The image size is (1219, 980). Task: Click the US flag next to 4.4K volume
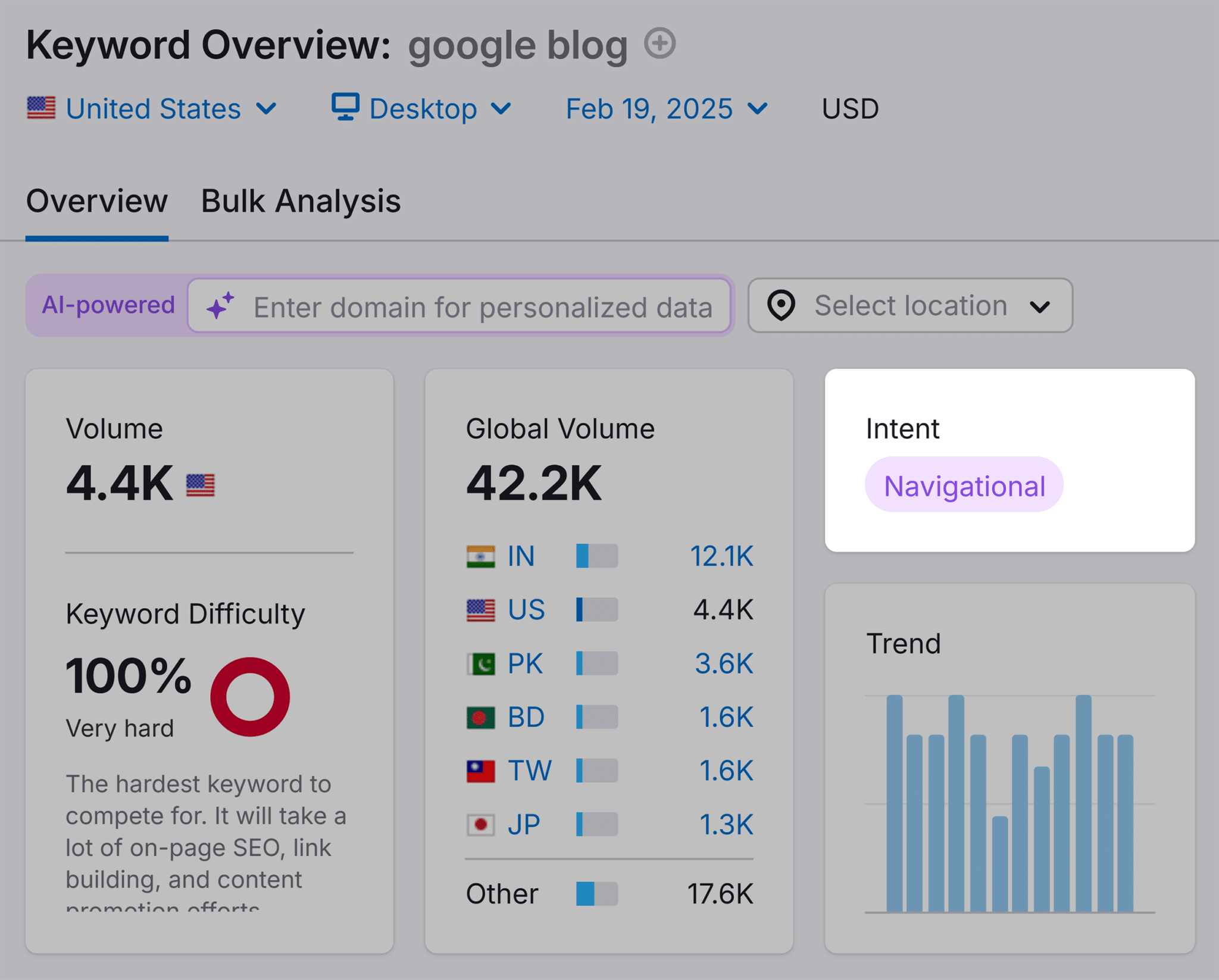(x=201, y=485)
